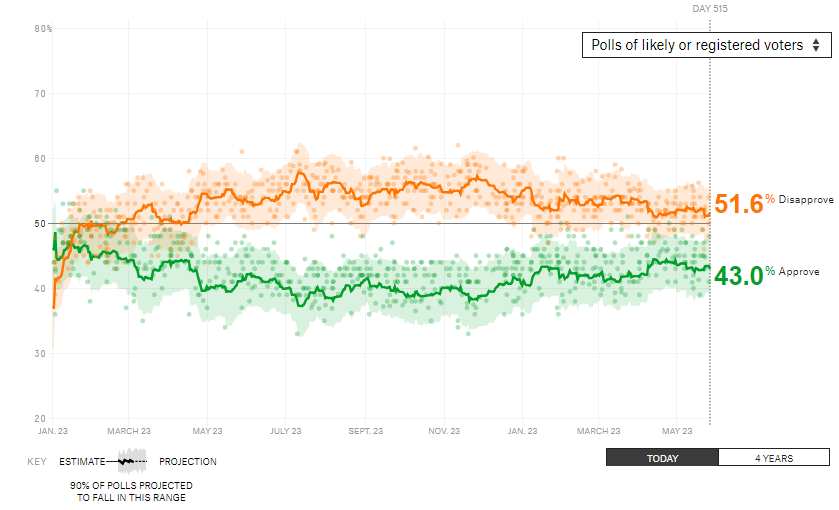The width and height of the screenshot is (839, 510).
Task: Click the dropdown up-down arrow icon
Action: [816, 45]
